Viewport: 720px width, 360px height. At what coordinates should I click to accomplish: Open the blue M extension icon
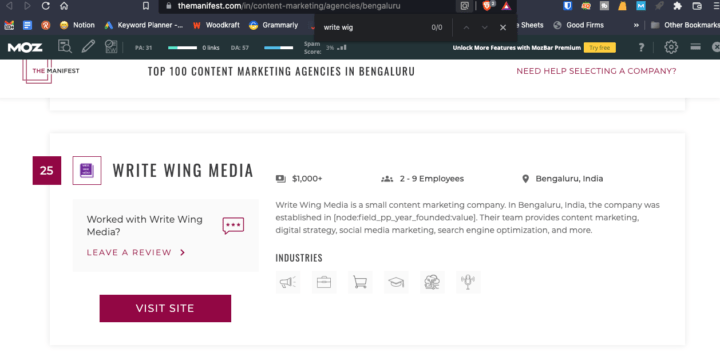pyautogui.click(x=641, y=6)
